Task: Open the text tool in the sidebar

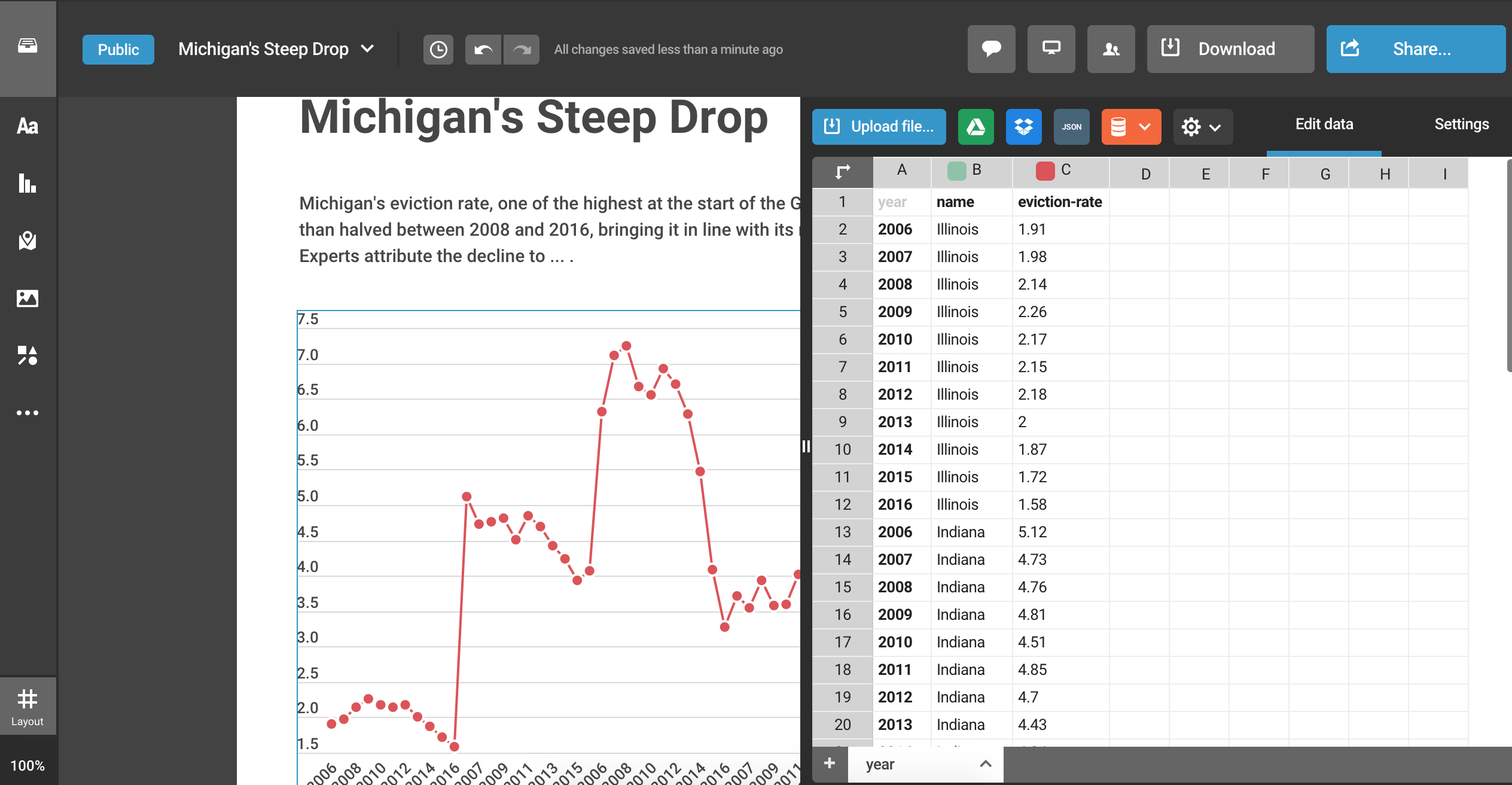Action: point(28,126)
